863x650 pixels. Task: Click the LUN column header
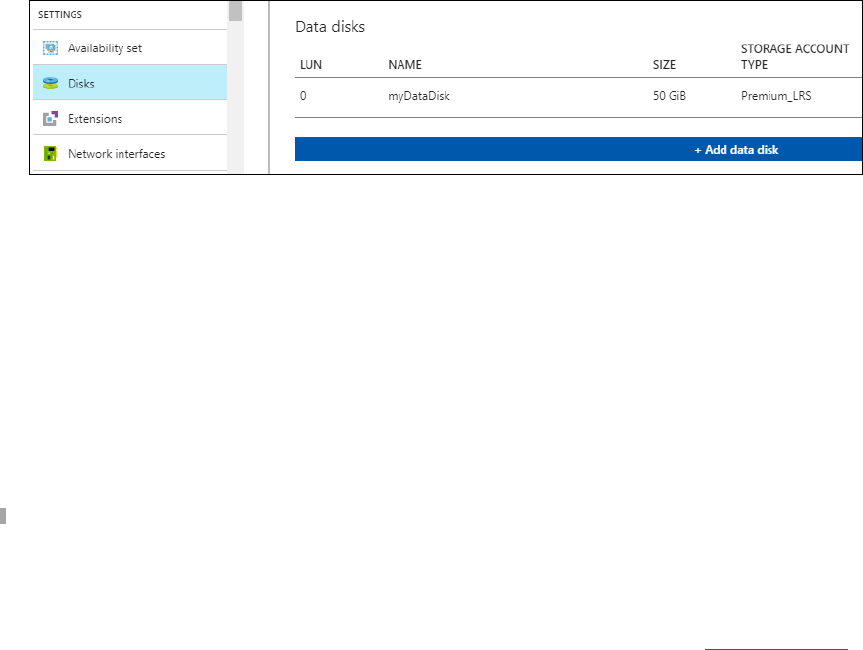click(311, 65)
